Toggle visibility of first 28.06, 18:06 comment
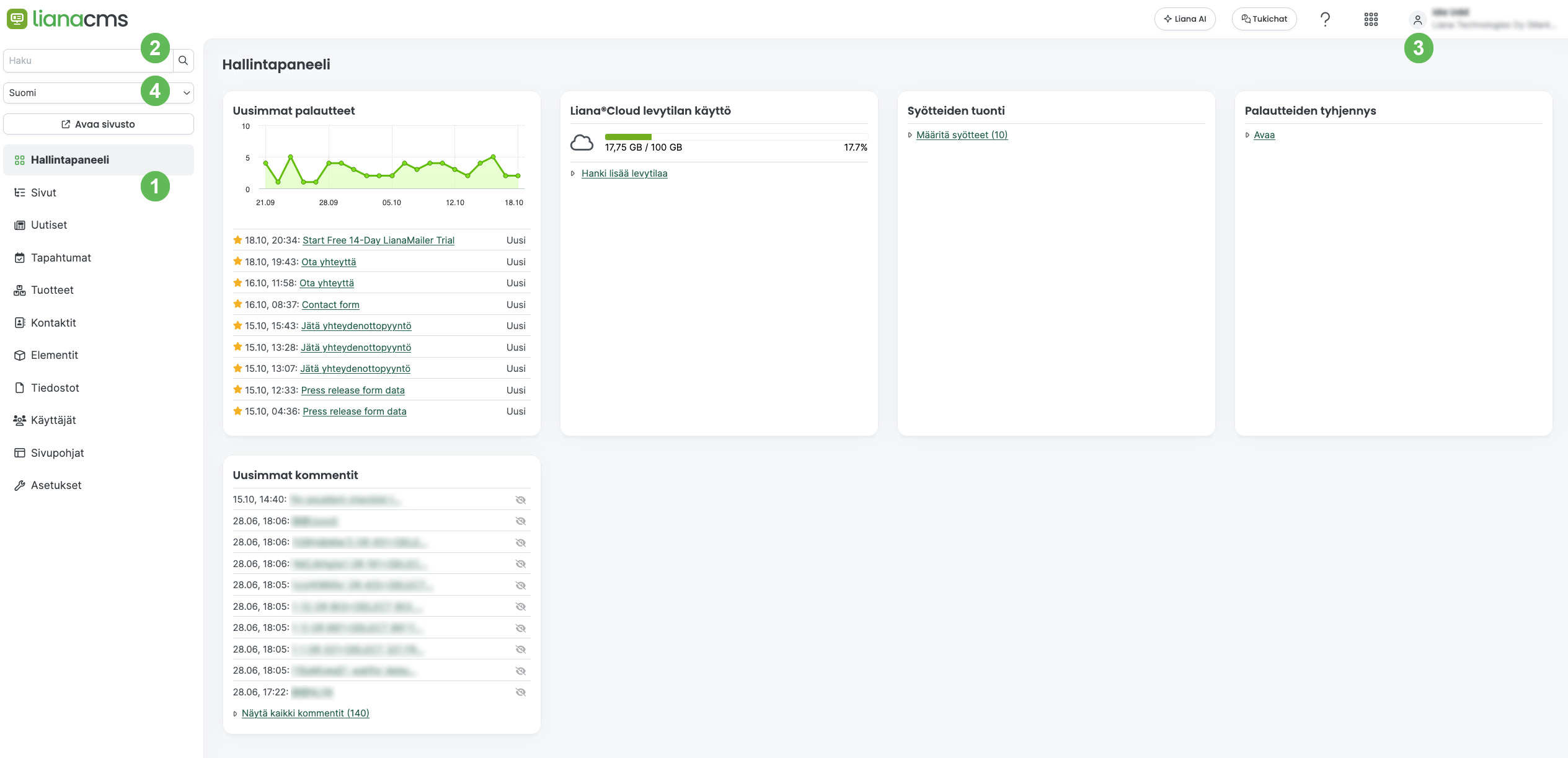This screenshot has height=758, width=1568. tap(521, 521)
